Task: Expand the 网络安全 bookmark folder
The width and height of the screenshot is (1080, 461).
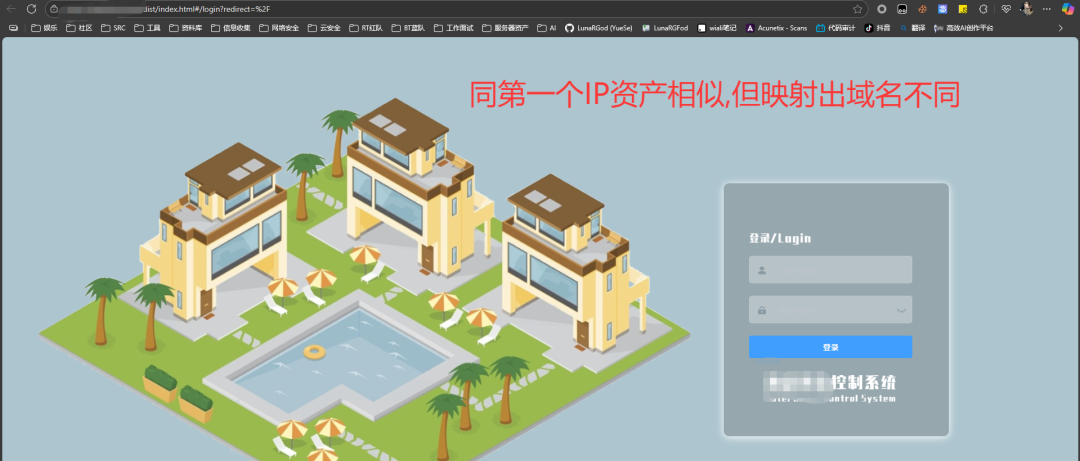Action: click(x=279, y=28)
